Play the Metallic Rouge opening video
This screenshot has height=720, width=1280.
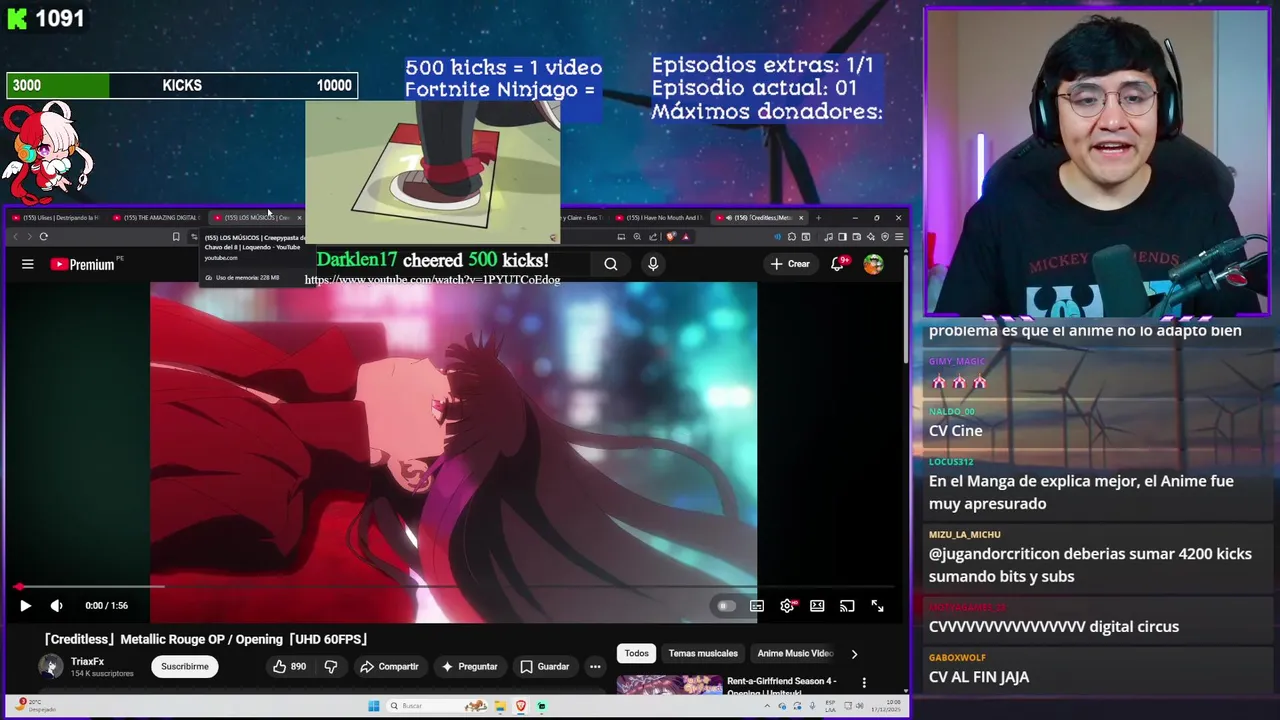pos(26,605)
